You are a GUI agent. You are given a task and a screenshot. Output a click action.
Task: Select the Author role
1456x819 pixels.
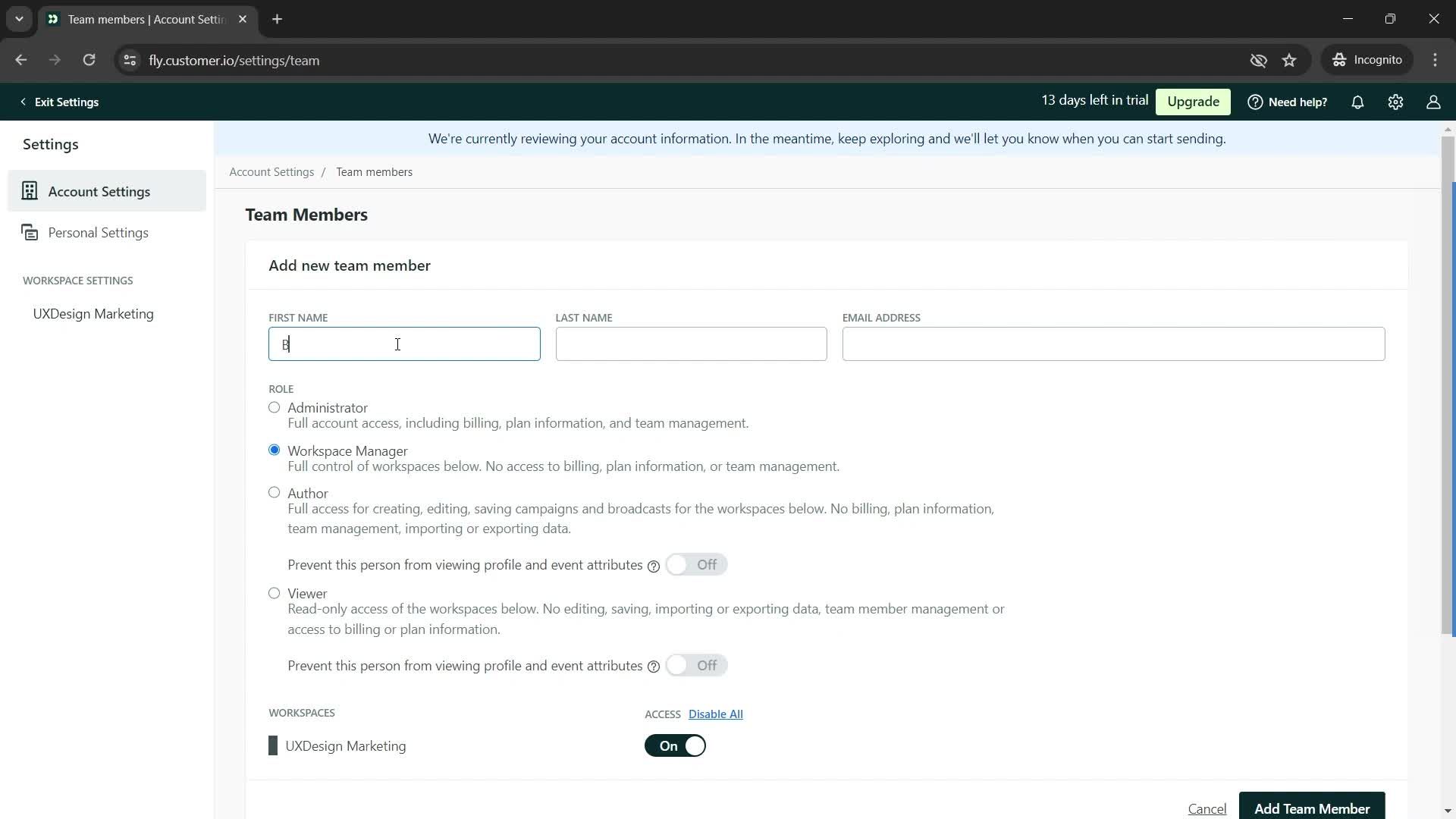pos(275,492)
